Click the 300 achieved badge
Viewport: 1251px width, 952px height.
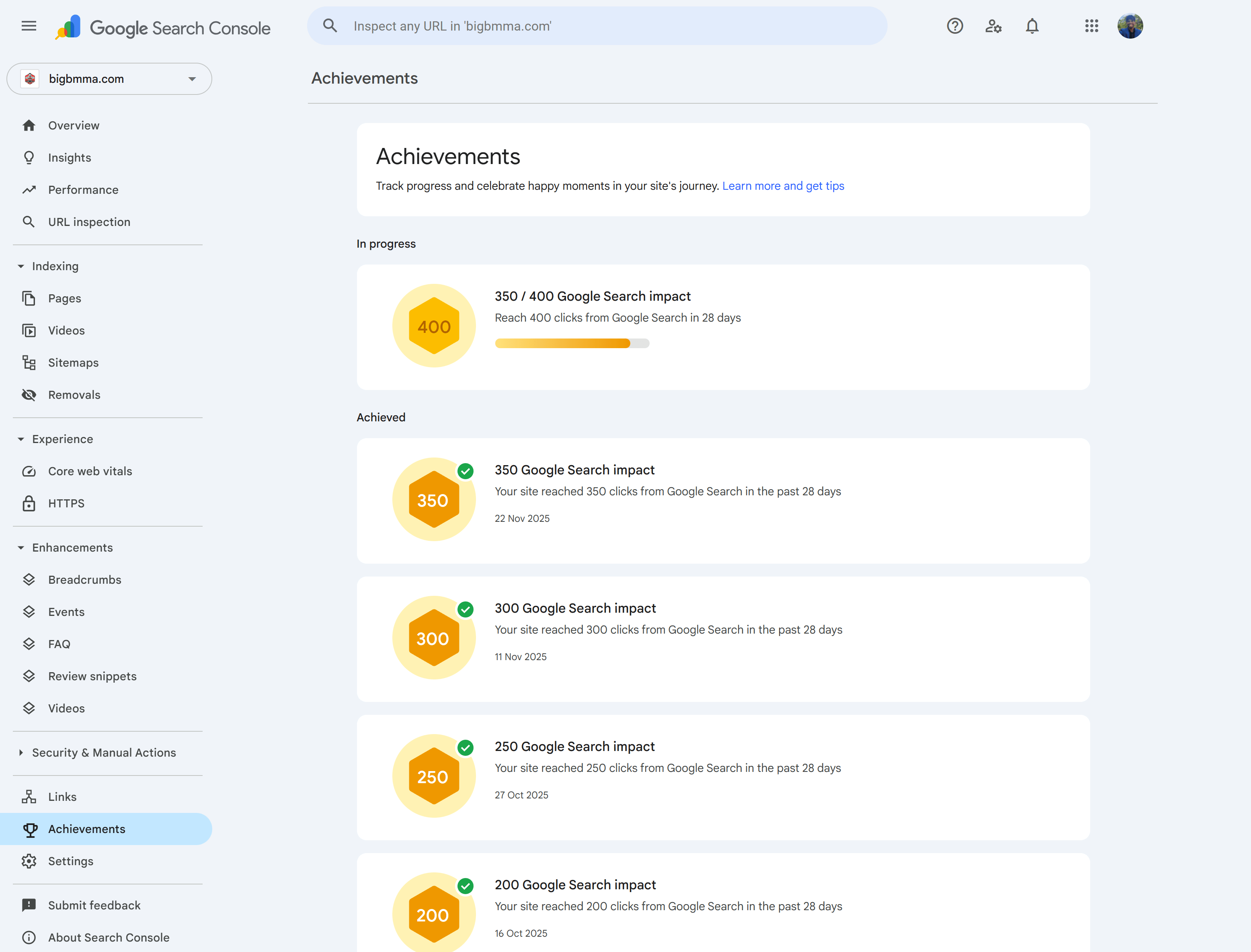(x=434, y=638)
